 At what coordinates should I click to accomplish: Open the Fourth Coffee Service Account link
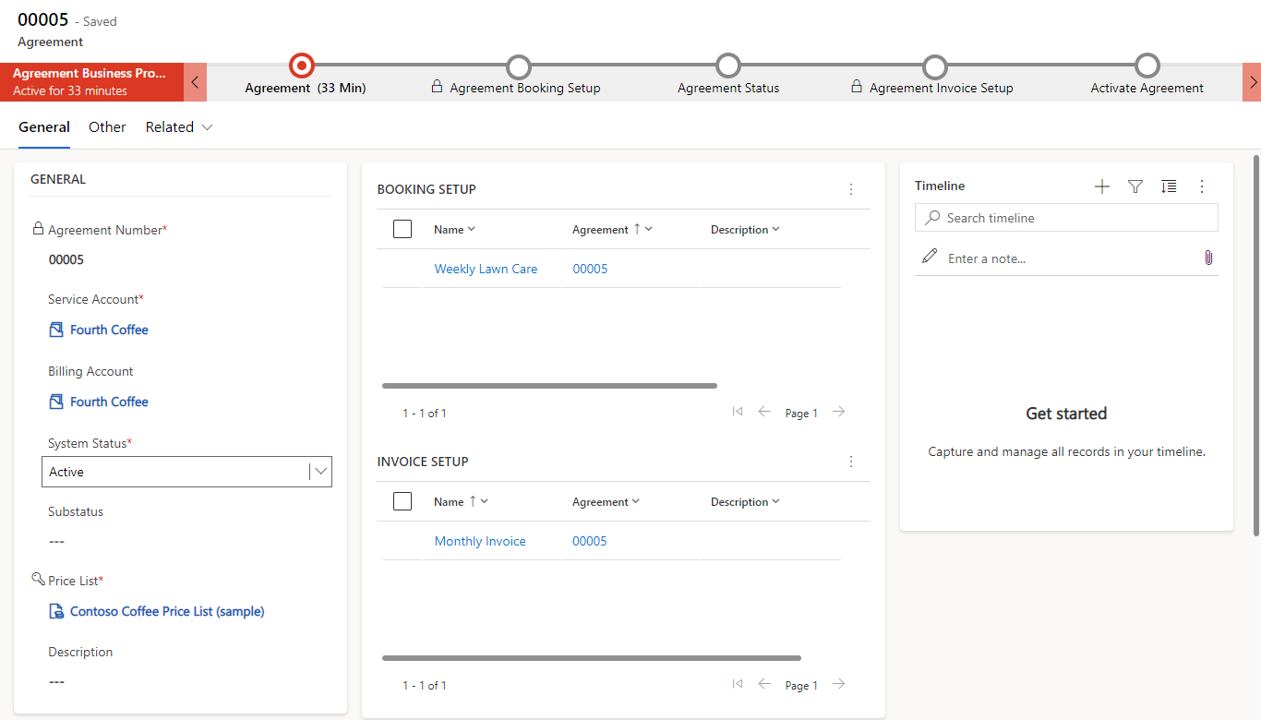[109, 329]
